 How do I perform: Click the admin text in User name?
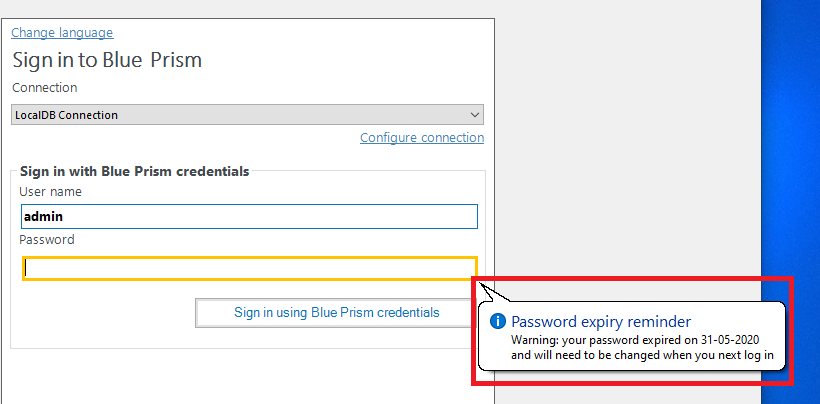[x=44, y=217]
